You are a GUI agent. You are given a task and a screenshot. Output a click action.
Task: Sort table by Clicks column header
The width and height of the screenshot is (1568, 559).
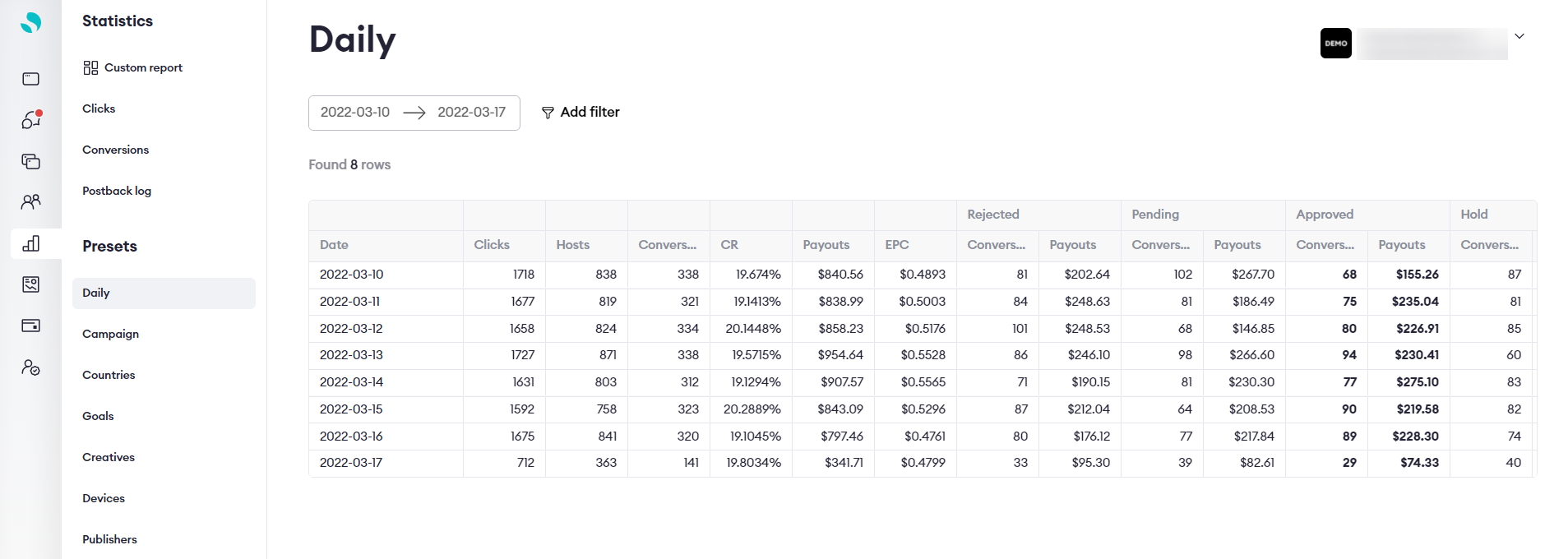coord(492,245)
